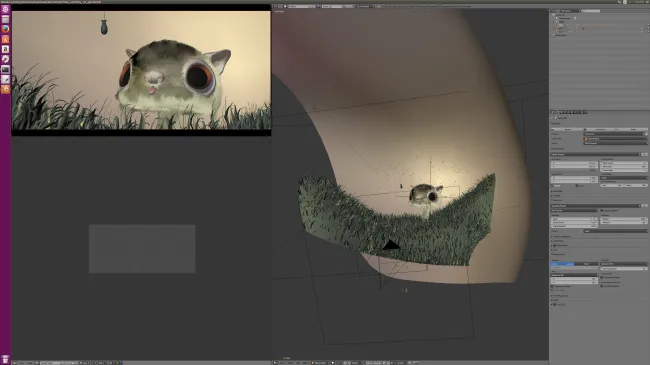Open the Tile Order dropdown
Viewport: 650px width, 365px height.
[x=574, y=275]
